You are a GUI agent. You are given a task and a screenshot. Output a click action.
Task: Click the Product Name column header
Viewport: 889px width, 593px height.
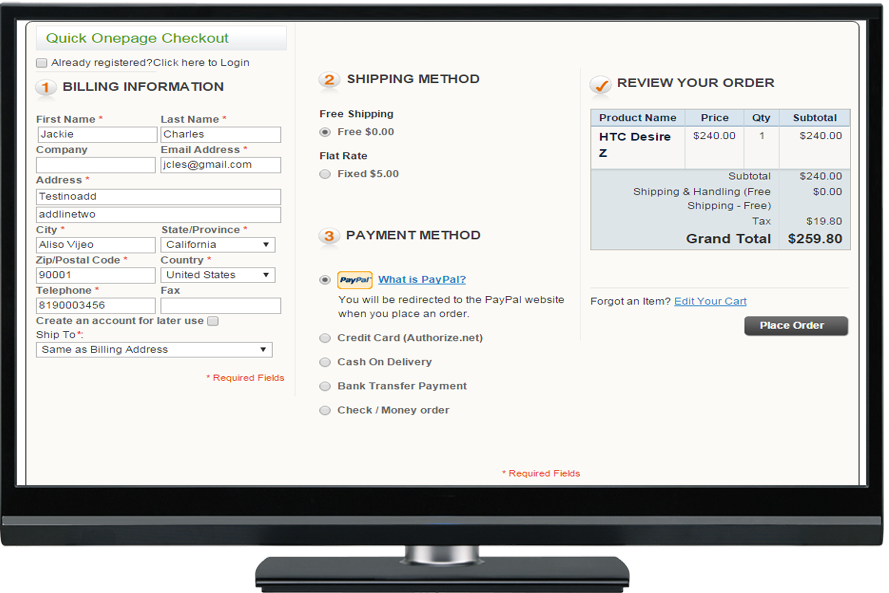tap(638, 118)
